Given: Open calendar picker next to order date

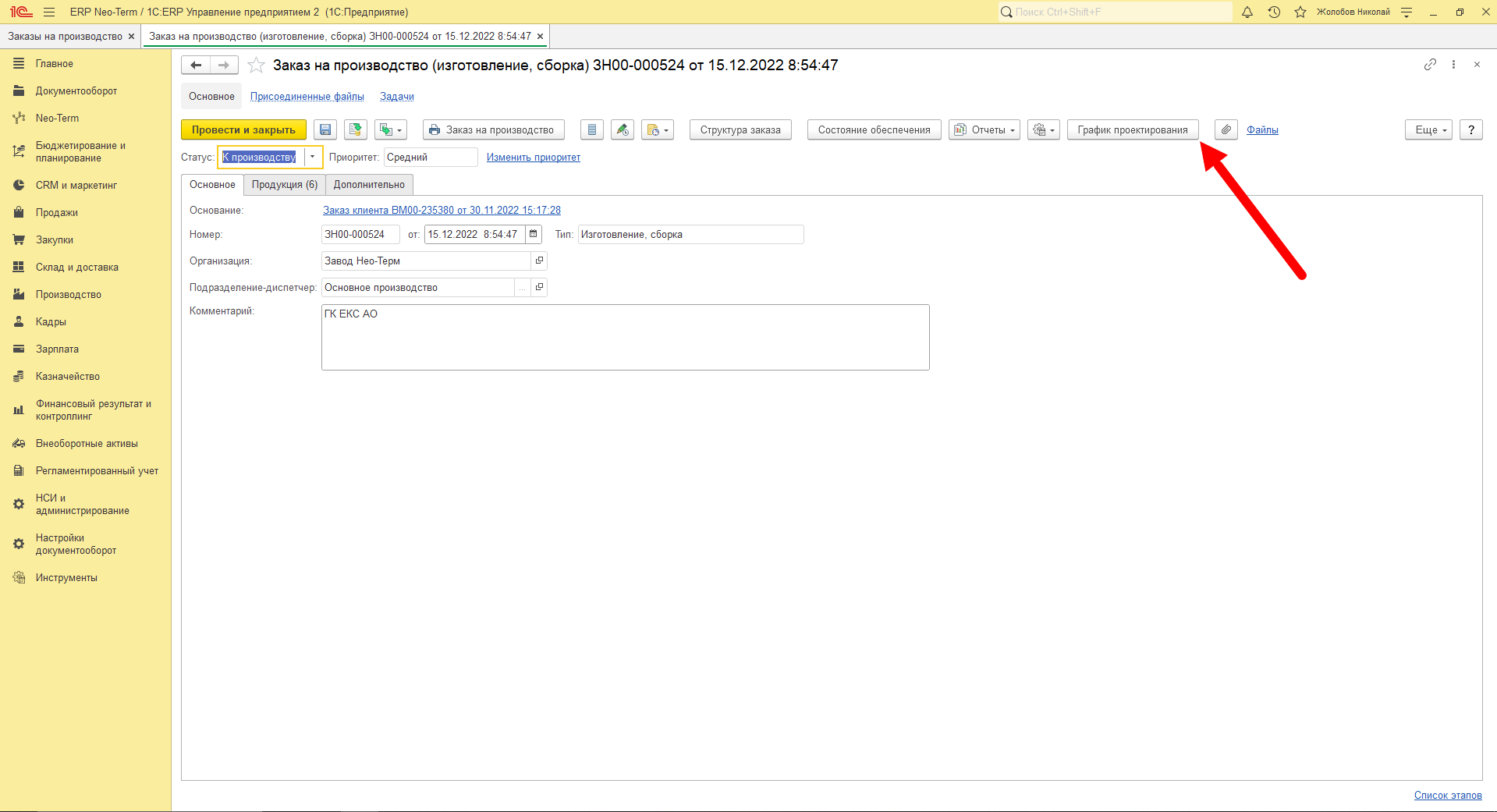Looking at the screenshot, I should (x=534, y=234).
